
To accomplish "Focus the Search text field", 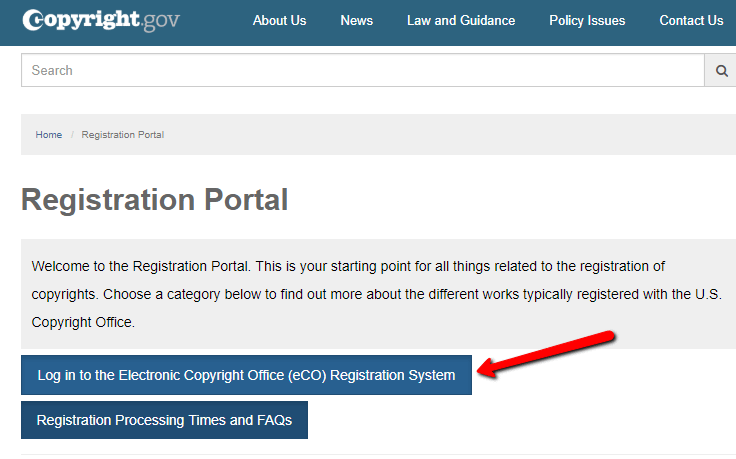I will point(362,71).
